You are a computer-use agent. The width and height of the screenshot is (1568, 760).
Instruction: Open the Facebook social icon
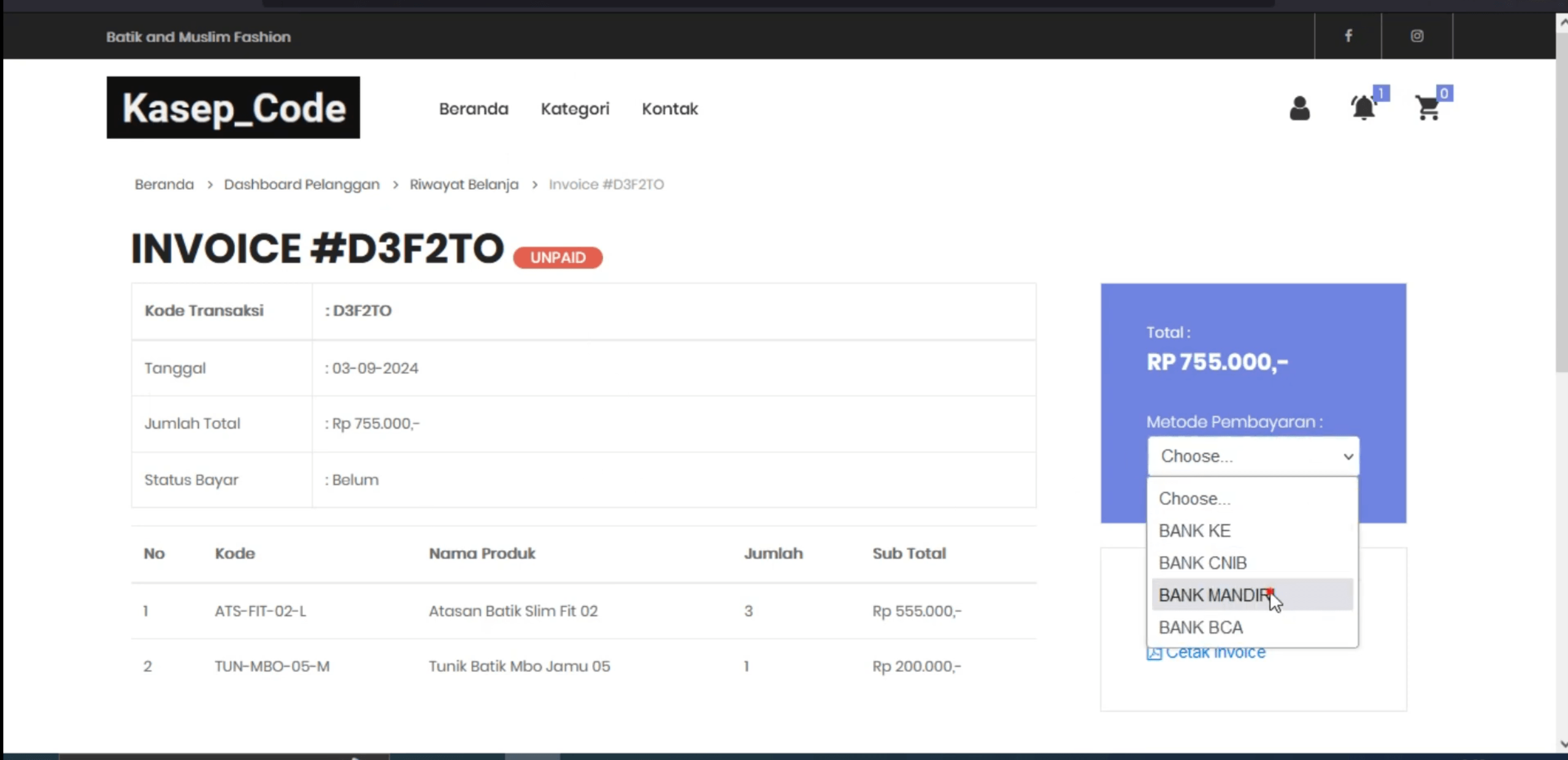click(1348, 36)
